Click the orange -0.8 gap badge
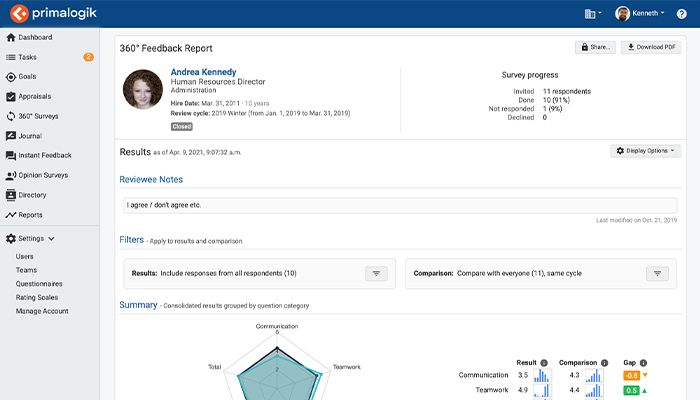 click(632, 375)
